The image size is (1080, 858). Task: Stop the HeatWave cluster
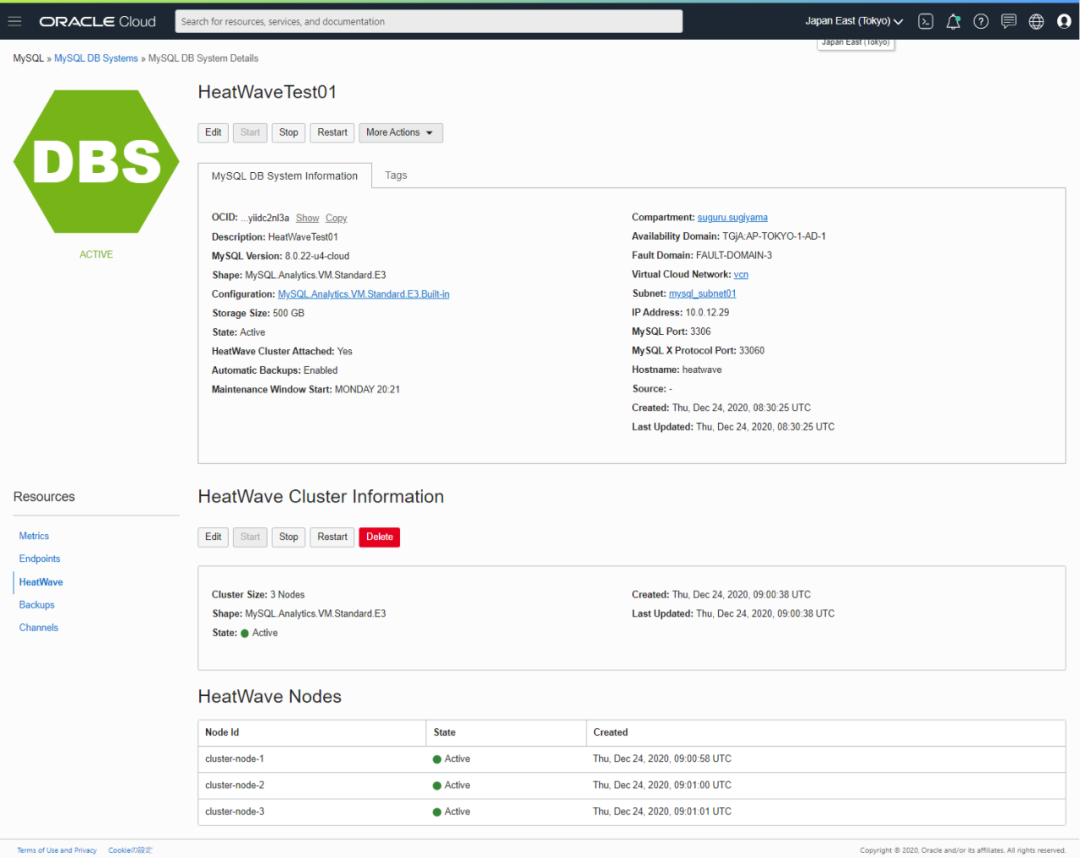pos(289,537)
